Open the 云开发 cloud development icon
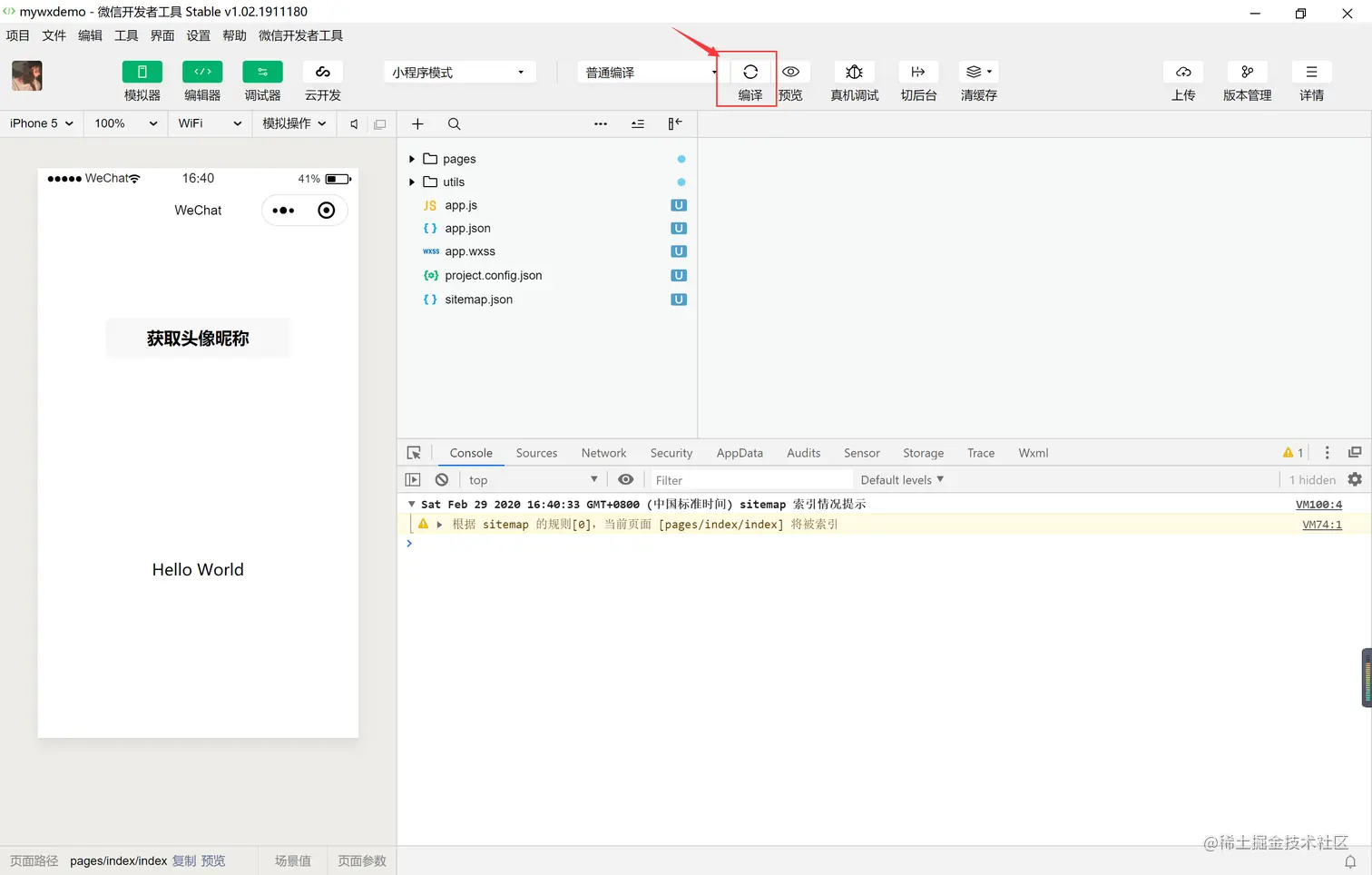 click(322, 72)
